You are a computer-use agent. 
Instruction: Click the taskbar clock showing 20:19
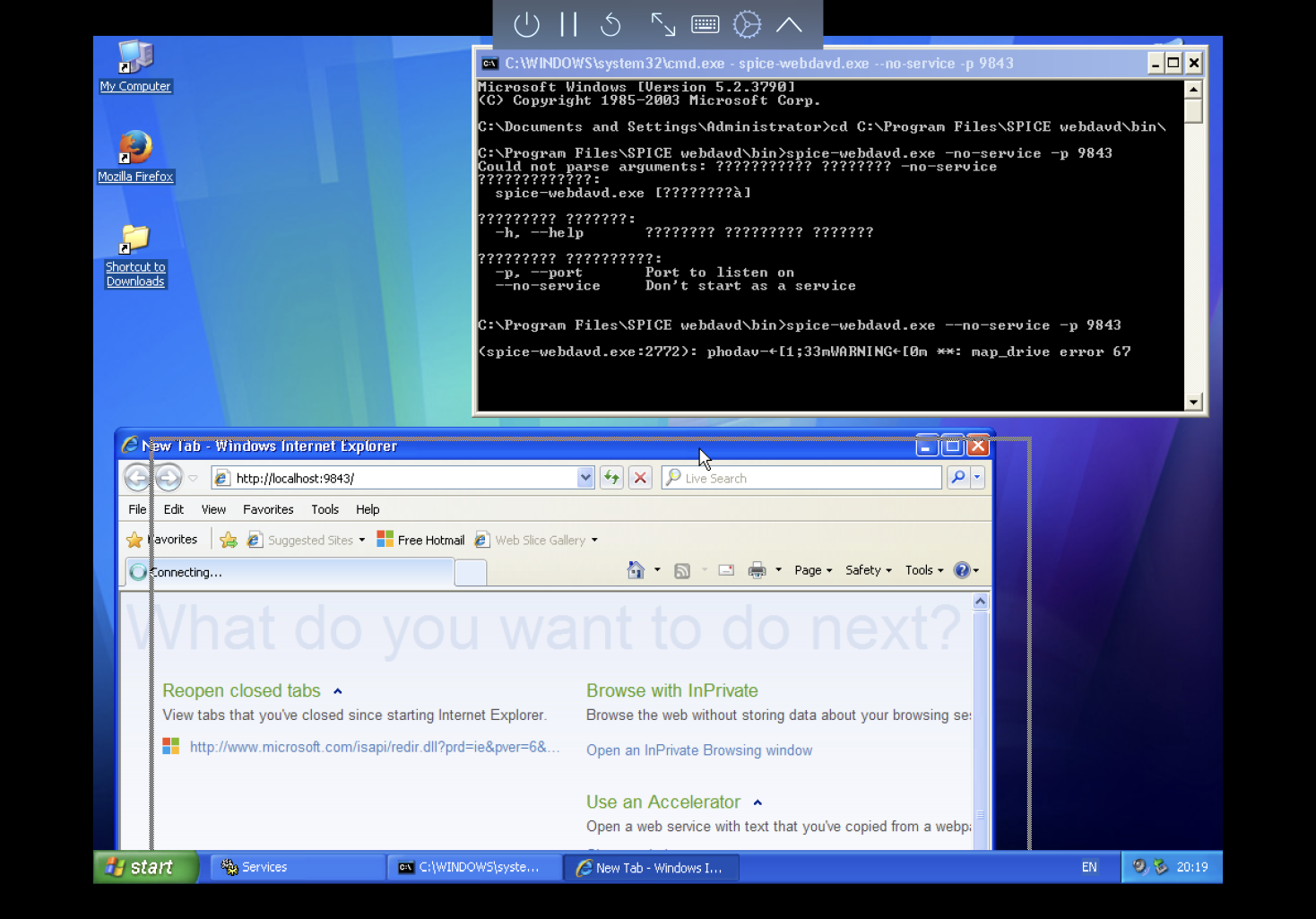pos(1192,867)
